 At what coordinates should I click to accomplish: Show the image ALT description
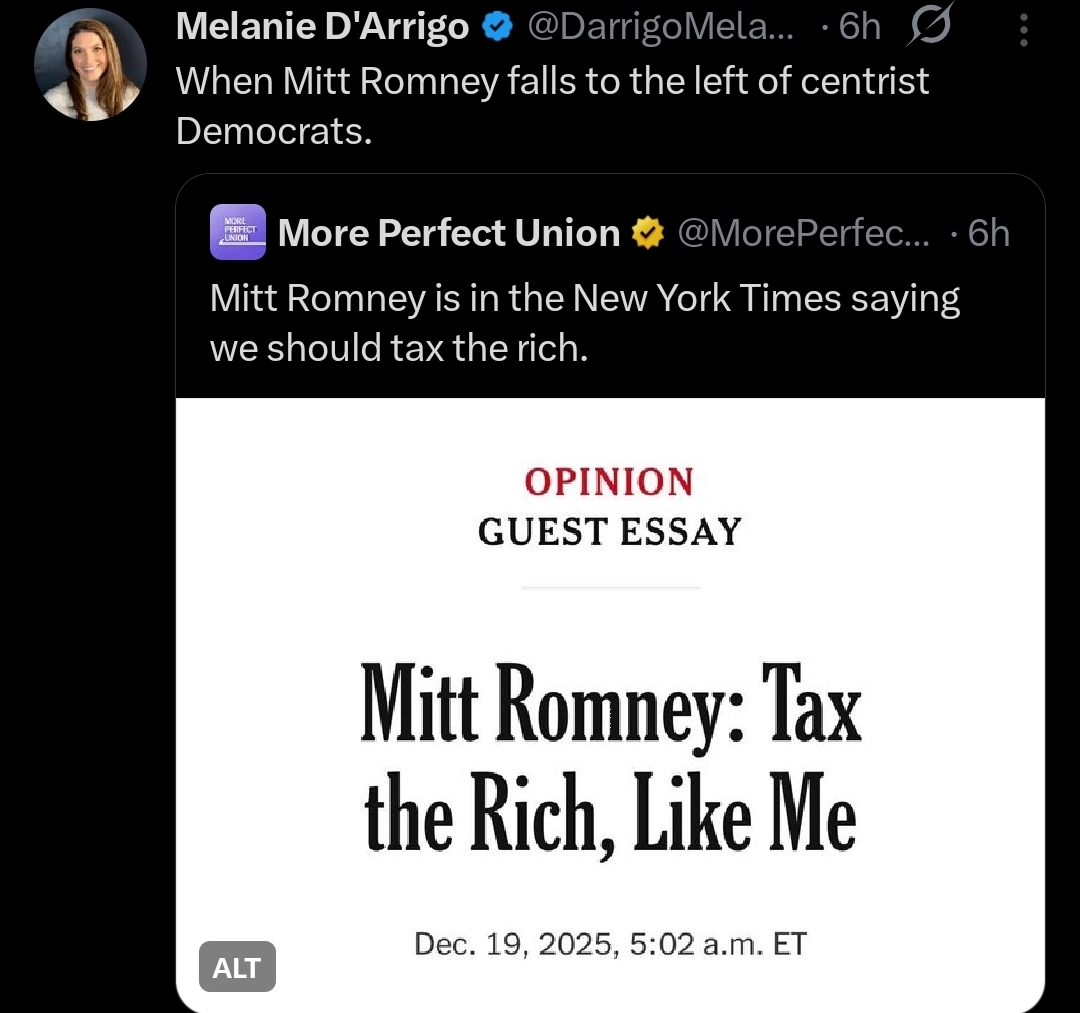237,968
